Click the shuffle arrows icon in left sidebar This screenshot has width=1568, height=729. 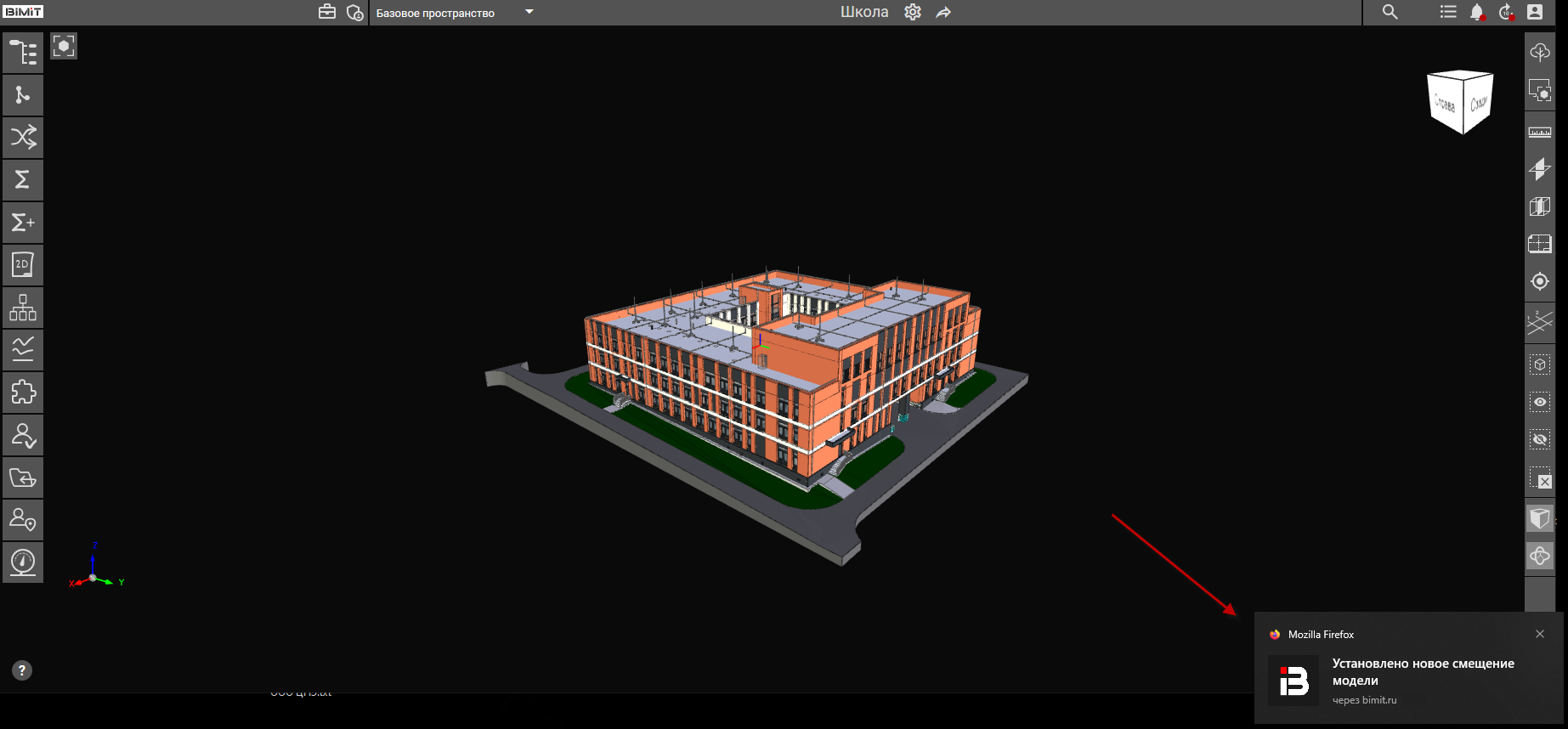[23, 137]
